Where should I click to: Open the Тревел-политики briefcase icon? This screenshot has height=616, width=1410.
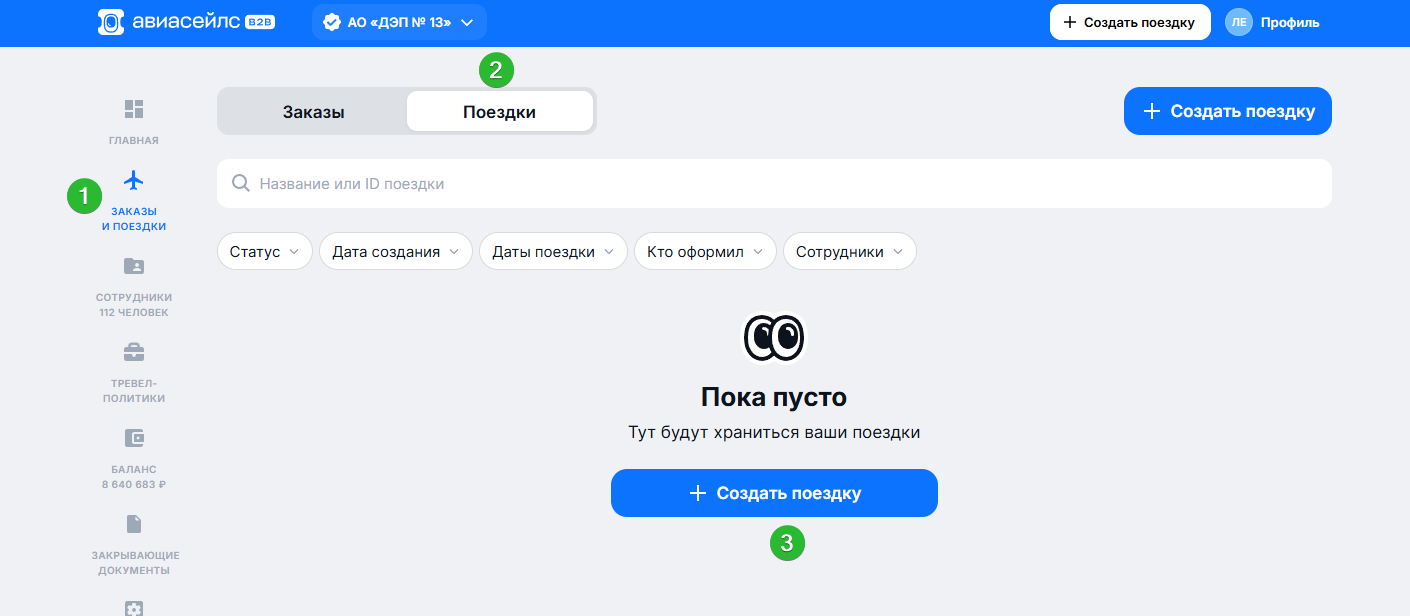(x=134, y=352)
